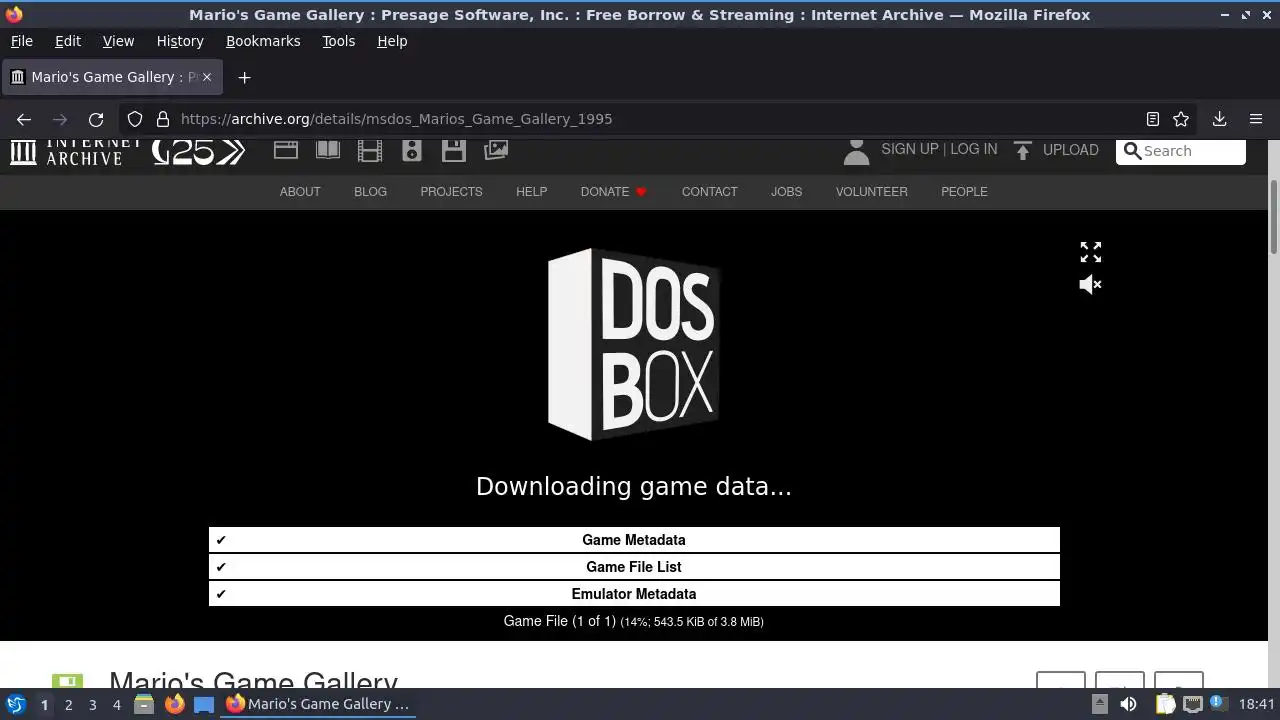Open a new browser tab
This screenshot has height=720, width=1280.
244,77
